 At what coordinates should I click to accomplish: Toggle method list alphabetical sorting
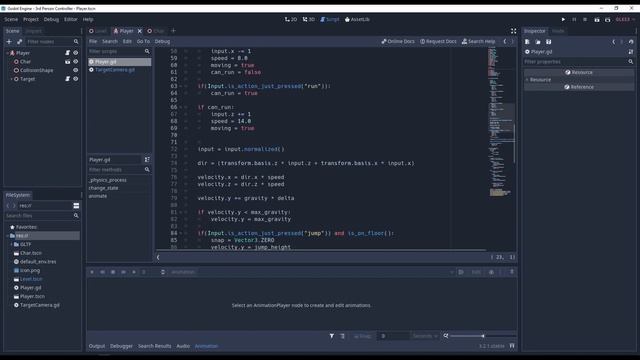click(147, 160)
